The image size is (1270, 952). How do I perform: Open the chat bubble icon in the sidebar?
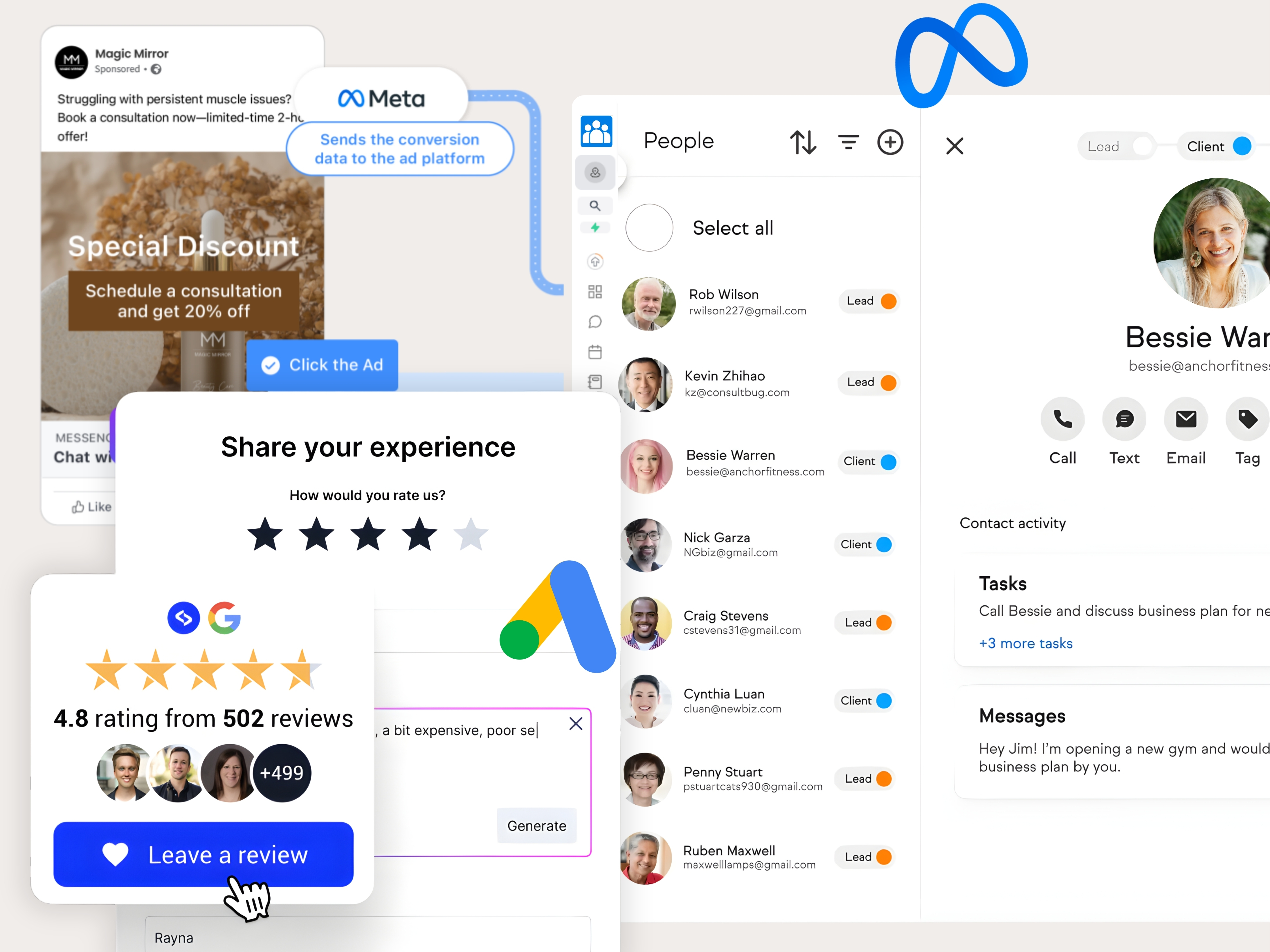tap(595, 321)
